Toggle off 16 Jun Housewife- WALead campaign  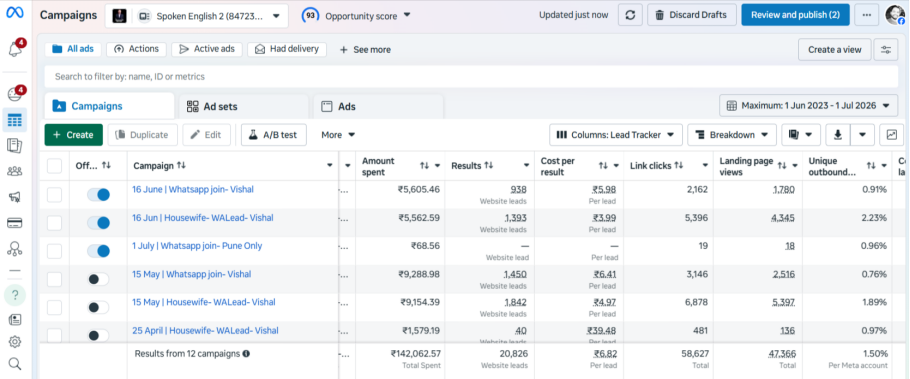click(x=98, y=222)
